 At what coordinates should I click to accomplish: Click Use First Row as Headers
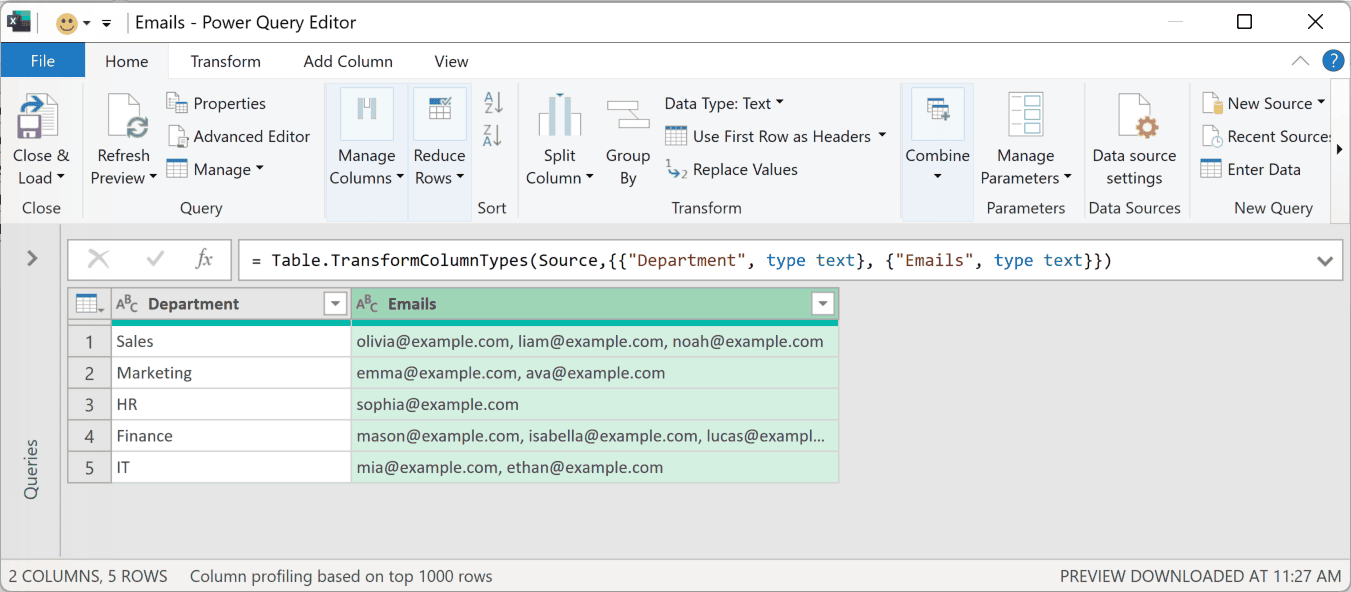tap(768, 136)
